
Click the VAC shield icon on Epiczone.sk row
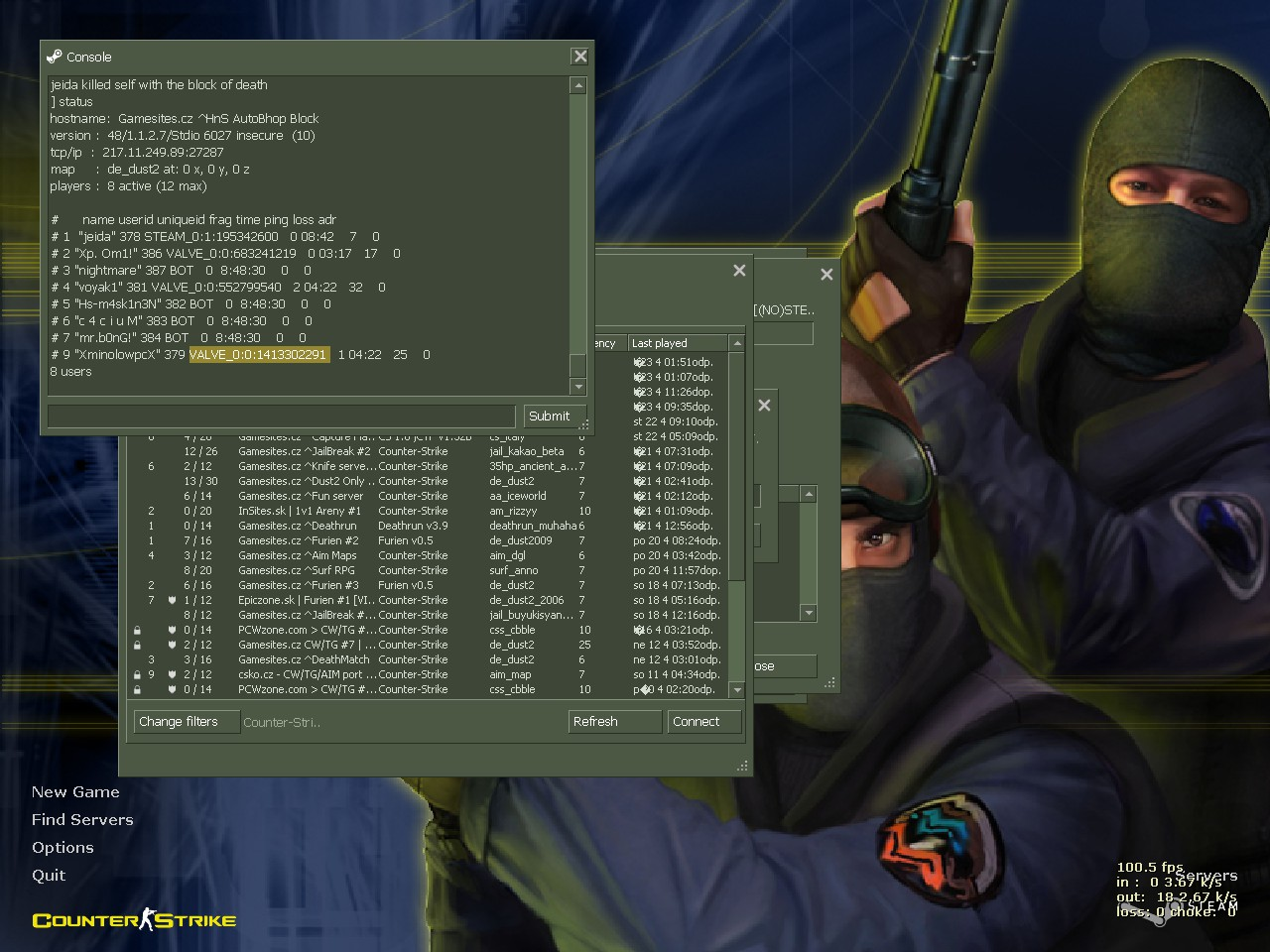pyautogui.click(x=172, y=600)
